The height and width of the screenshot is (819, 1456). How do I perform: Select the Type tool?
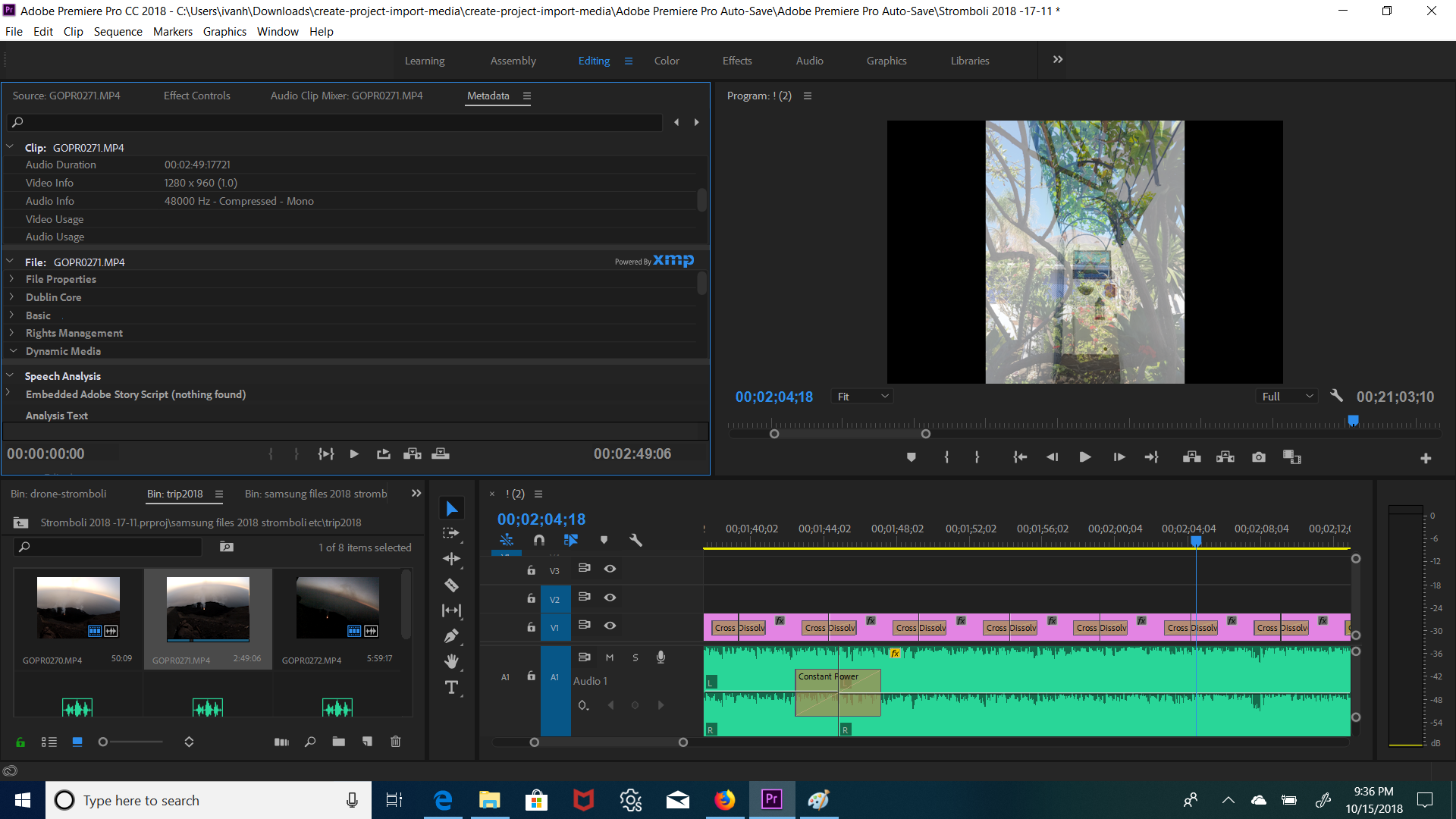tap(451, 687)
